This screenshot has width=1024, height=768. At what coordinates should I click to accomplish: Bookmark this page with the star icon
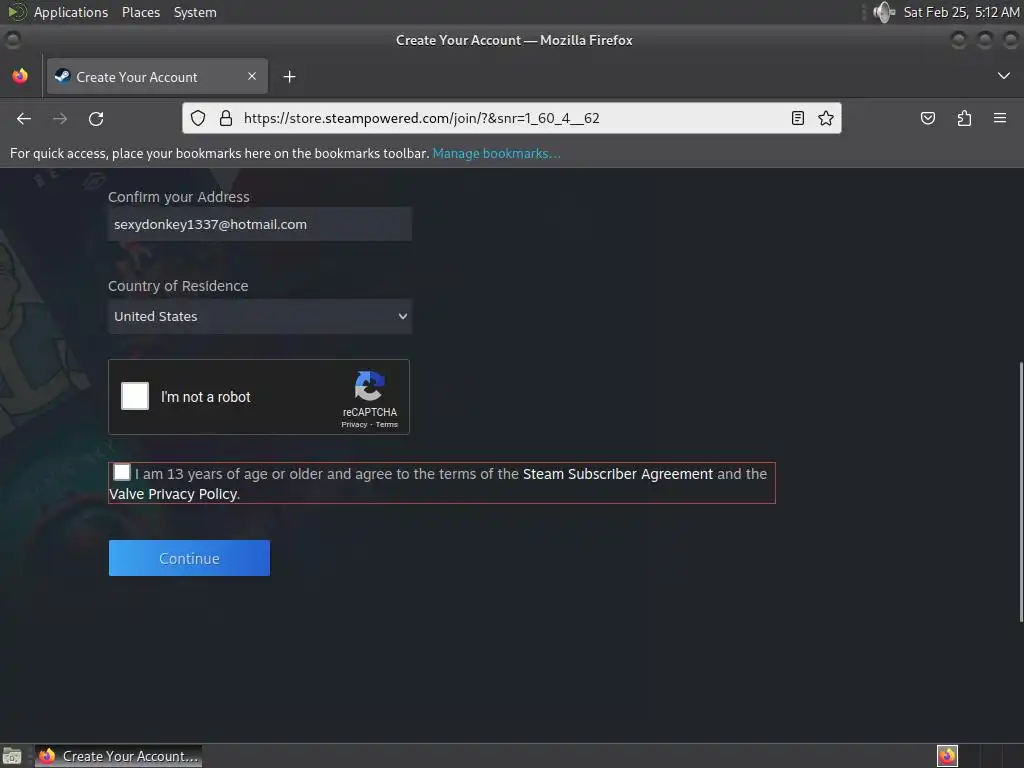click(x=825, y=118)
